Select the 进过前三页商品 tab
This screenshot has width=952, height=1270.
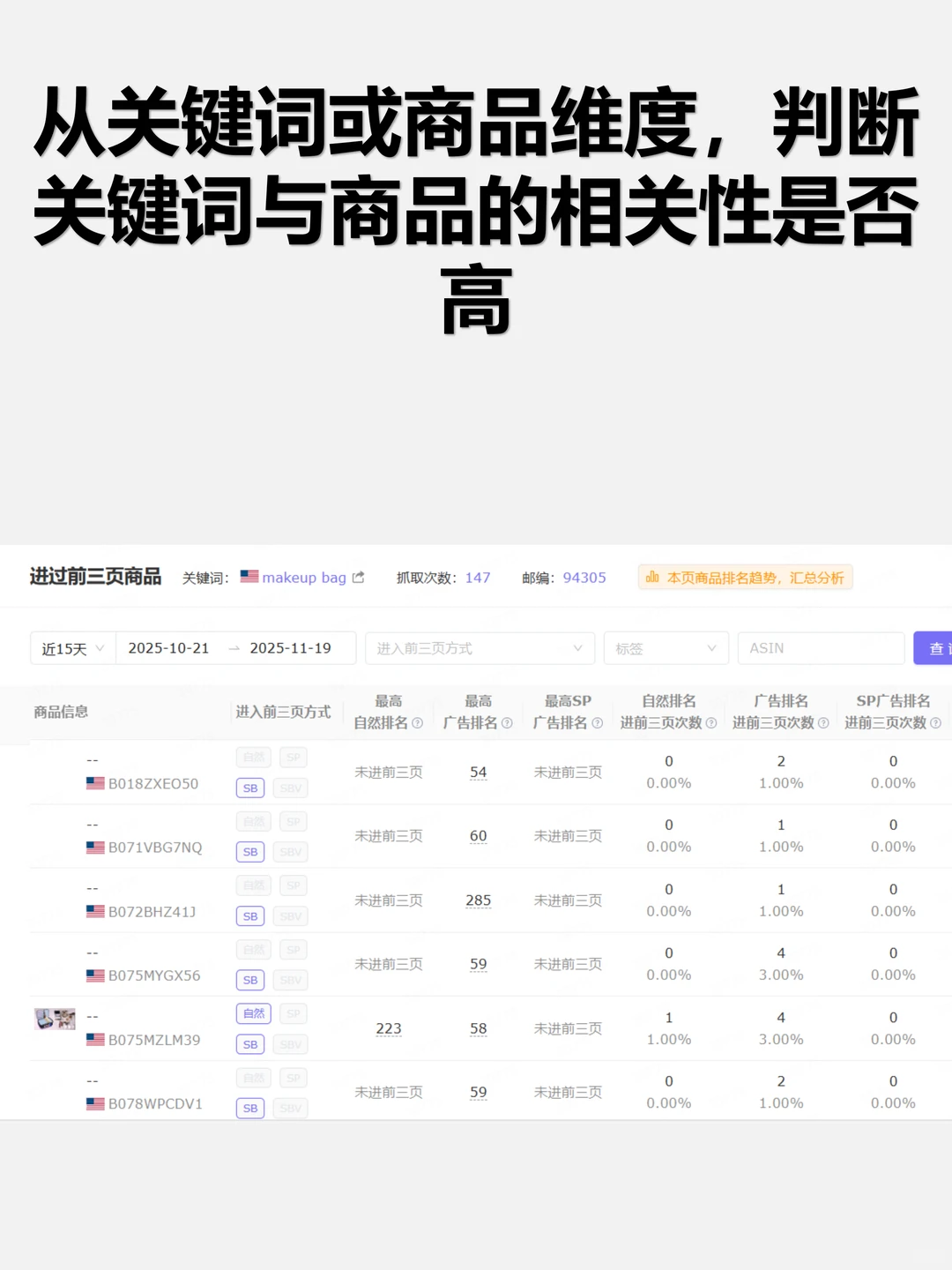click(94, 577)
